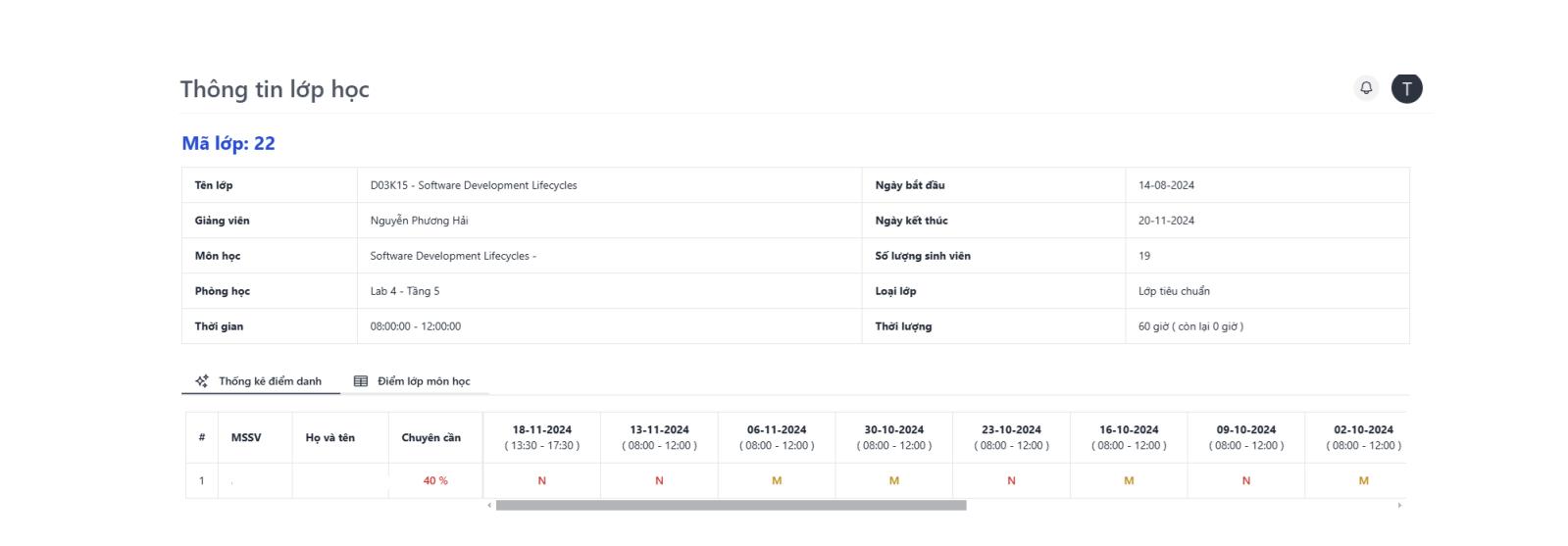The height and width of the screenshot is (546, 1568).
Task: Open the user avatar 'T' menu
Action: (x=1406, y=88)
